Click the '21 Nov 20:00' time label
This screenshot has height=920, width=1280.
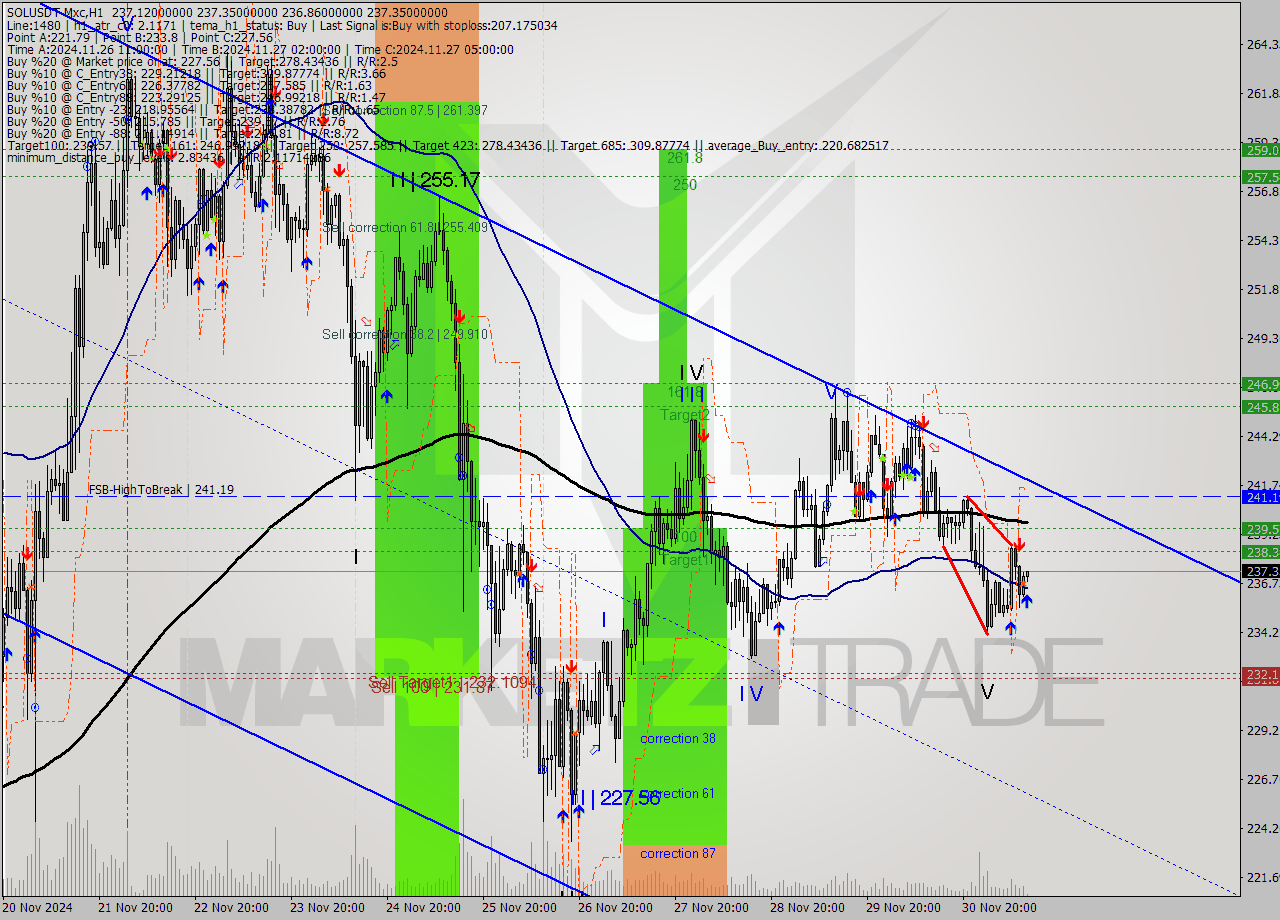[x=134, y=908]
